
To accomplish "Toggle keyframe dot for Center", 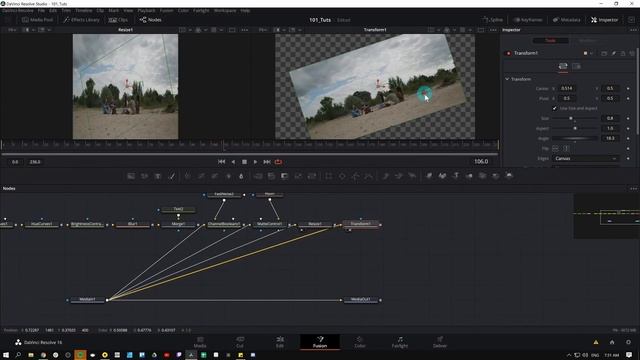I will [x=628, y=89].
